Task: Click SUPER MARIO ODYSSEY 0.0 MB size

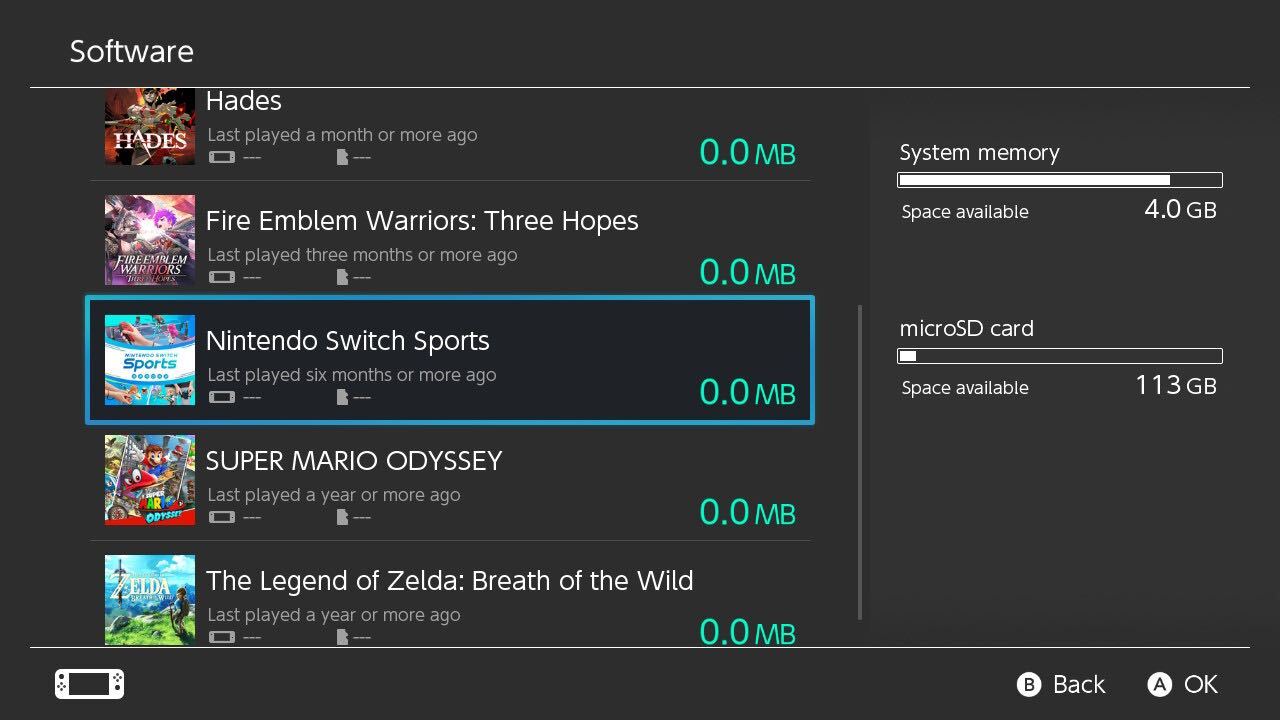Action: pyautogui.click(x=747, y=513)
